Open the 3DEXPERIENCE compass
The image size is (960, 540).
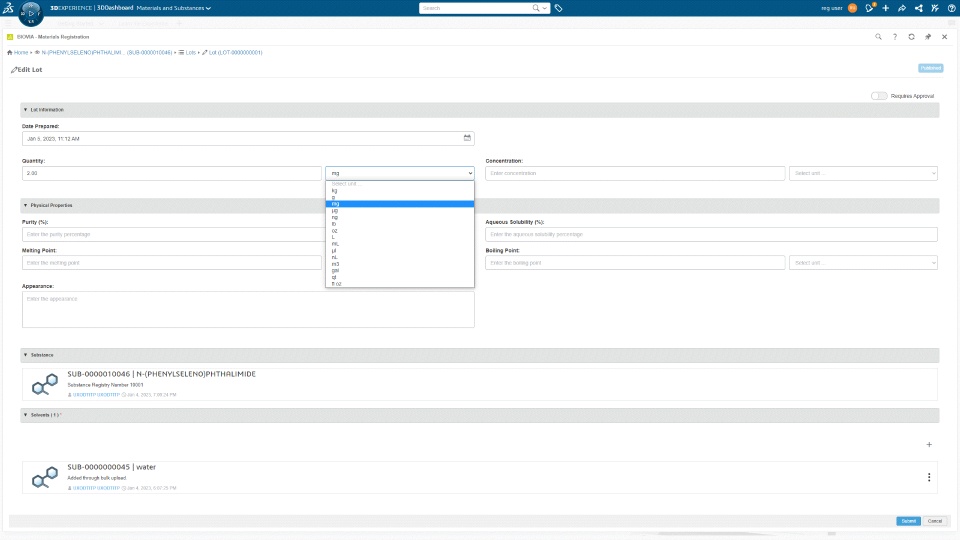(x=31, y=13)
